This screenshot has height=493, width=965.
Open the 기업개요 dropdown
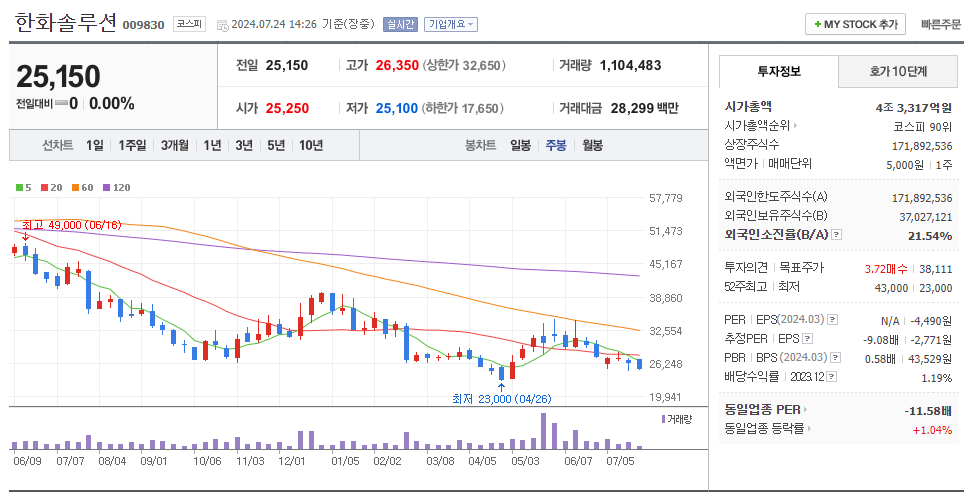click(x=451, y=25)
